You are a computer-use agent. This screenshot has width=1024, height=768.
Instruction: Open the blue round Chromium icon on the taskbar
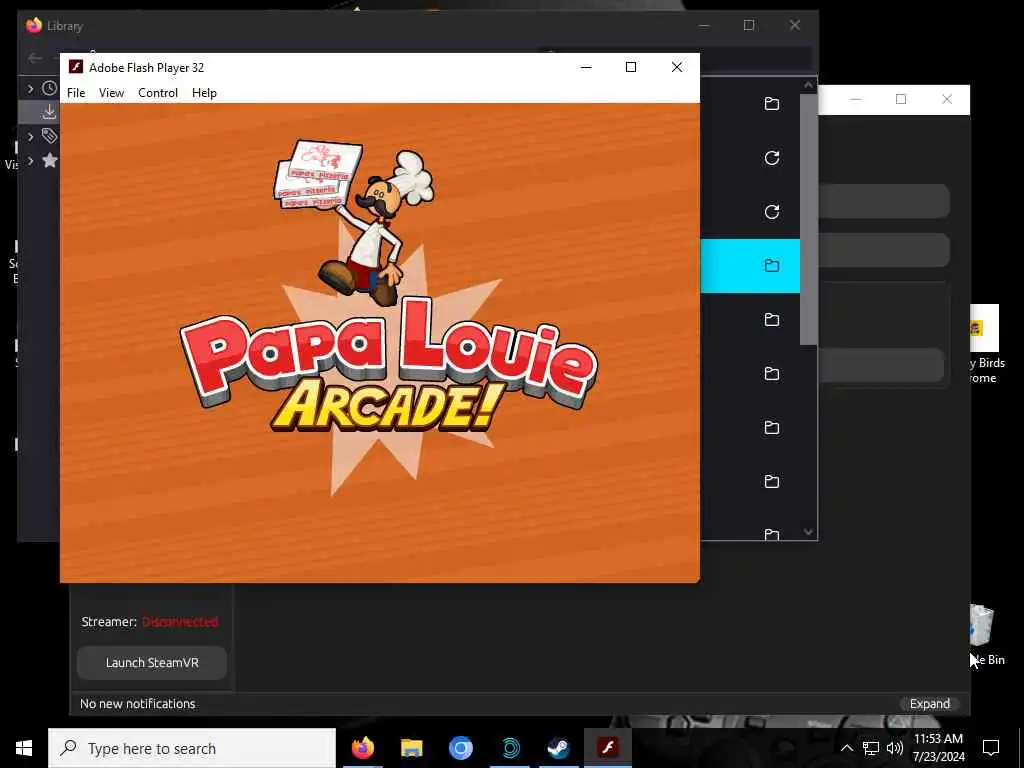pyautogui.click(x=460, y=748)
